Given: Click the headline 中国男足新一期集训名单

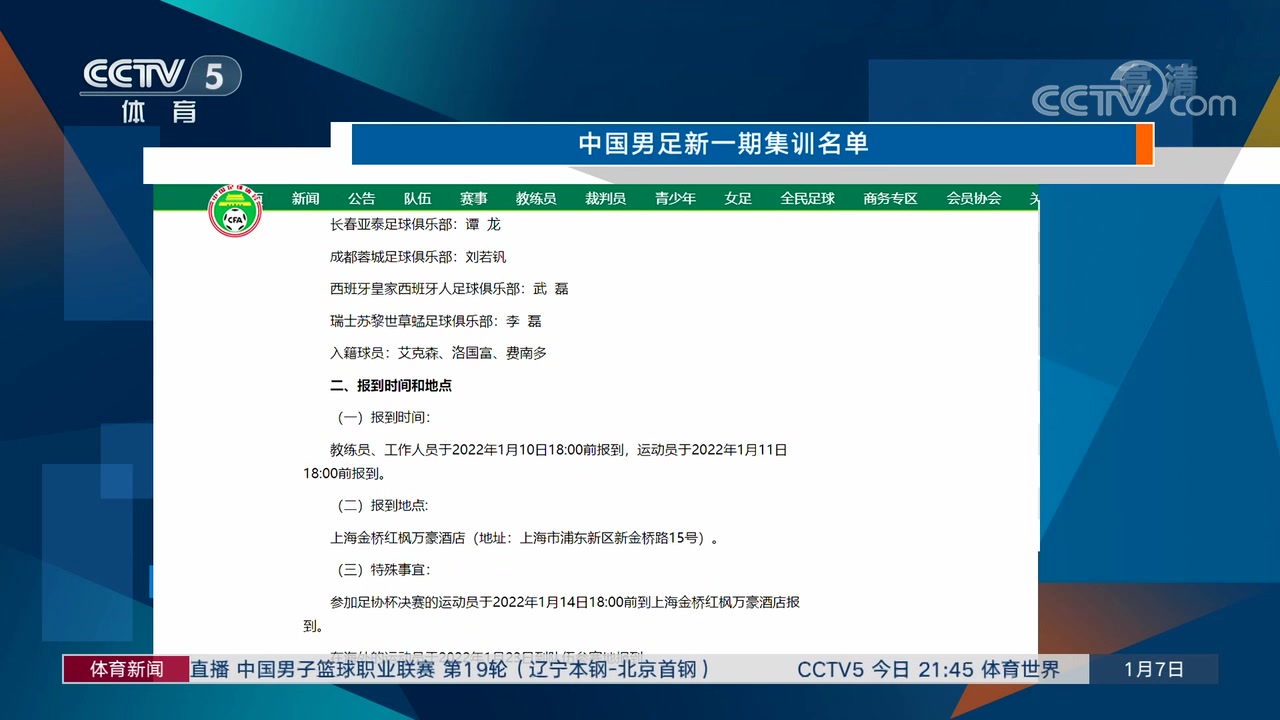Looking at the screenshot, I should click(723, 143).
